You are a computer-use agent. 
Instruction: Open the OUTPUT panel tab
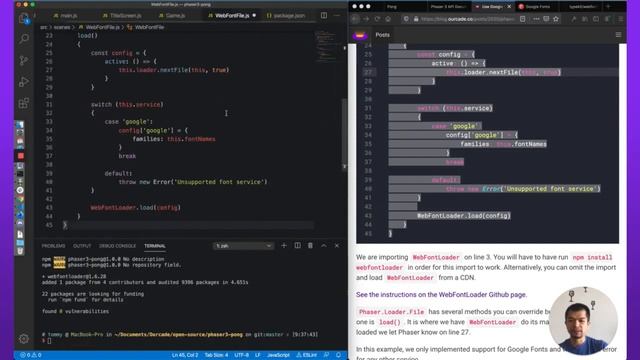click(82, 246)
